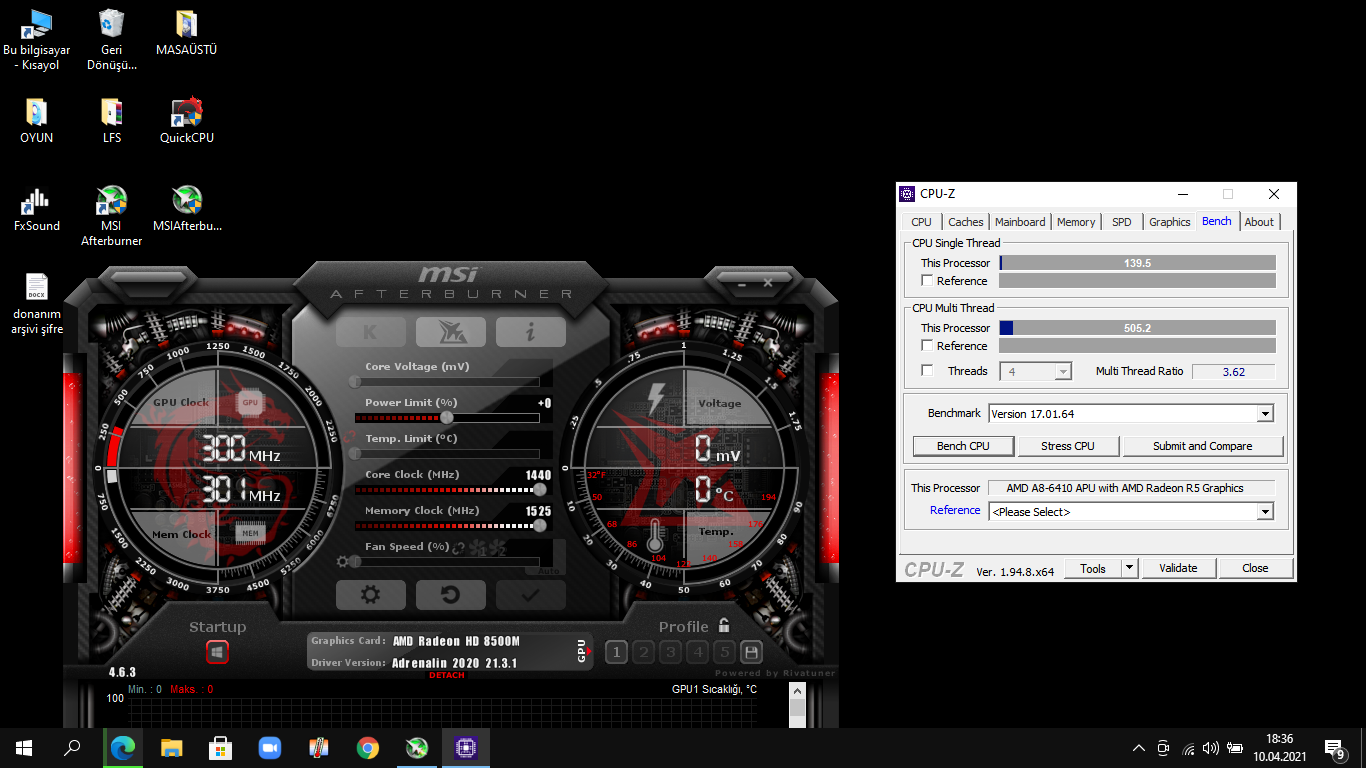Click the Power Limit slider handle
1366x768 pixels.
[447, 417]
